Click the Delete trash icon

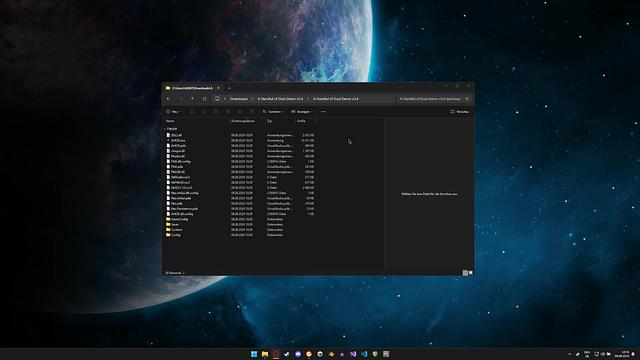251,111
